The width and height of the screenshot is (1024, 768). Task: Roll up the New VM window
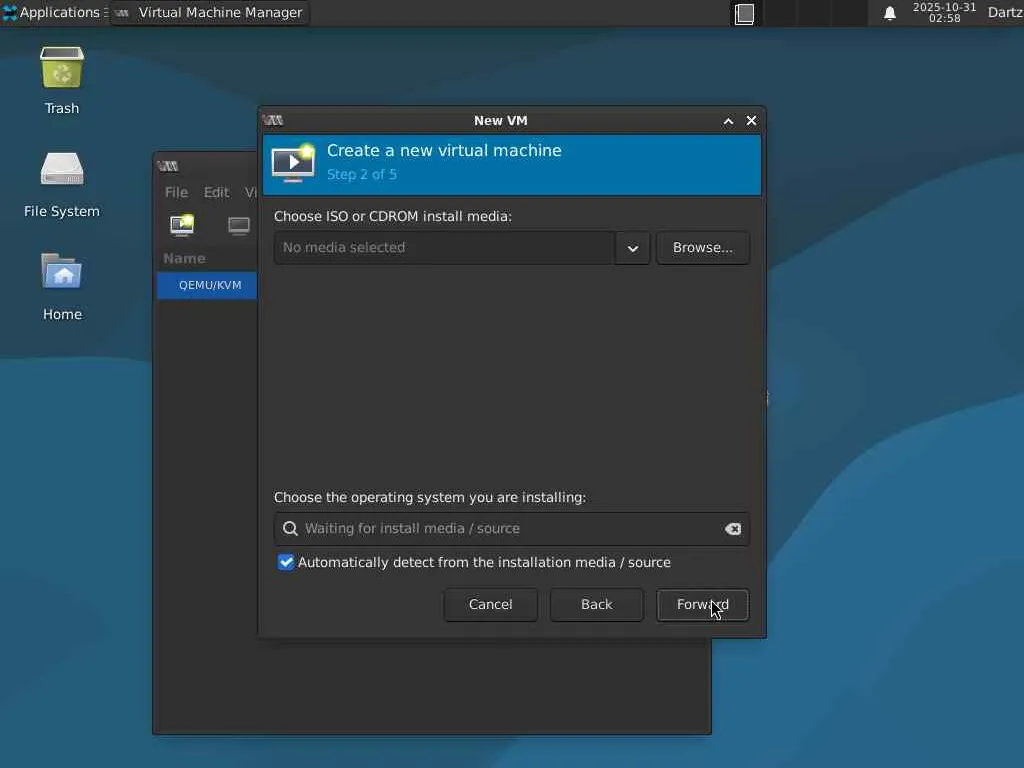(728, 121)
